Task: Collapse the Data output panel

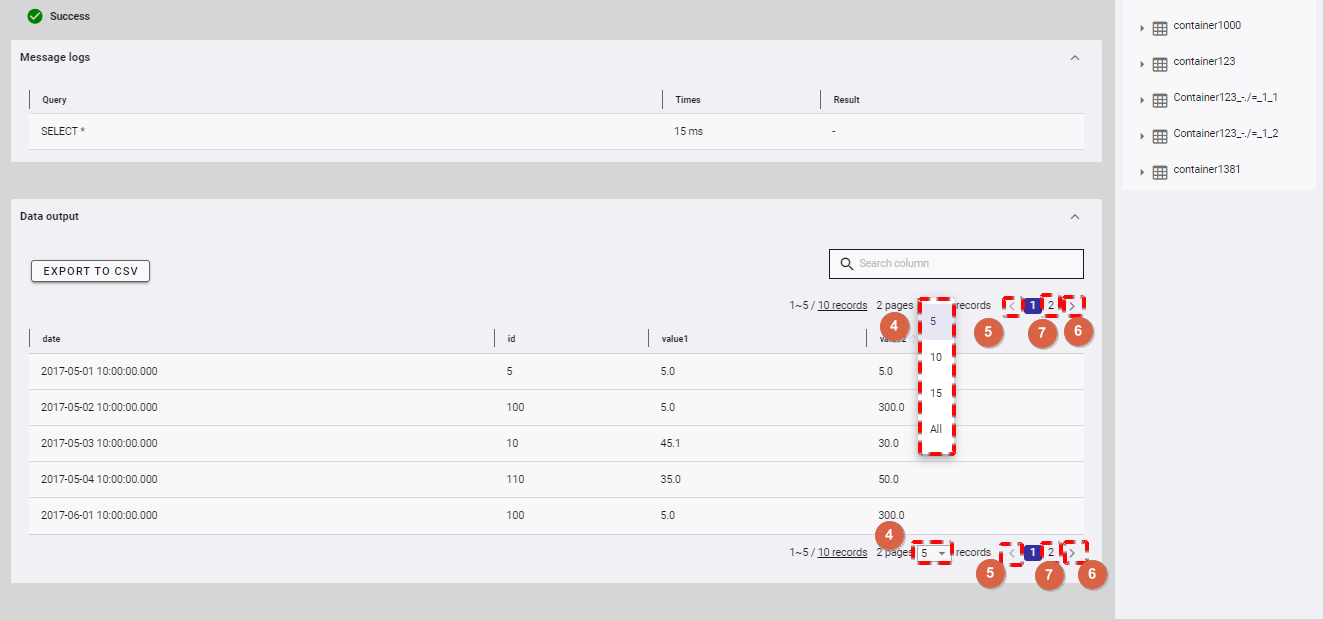Action: point(1075,217)
